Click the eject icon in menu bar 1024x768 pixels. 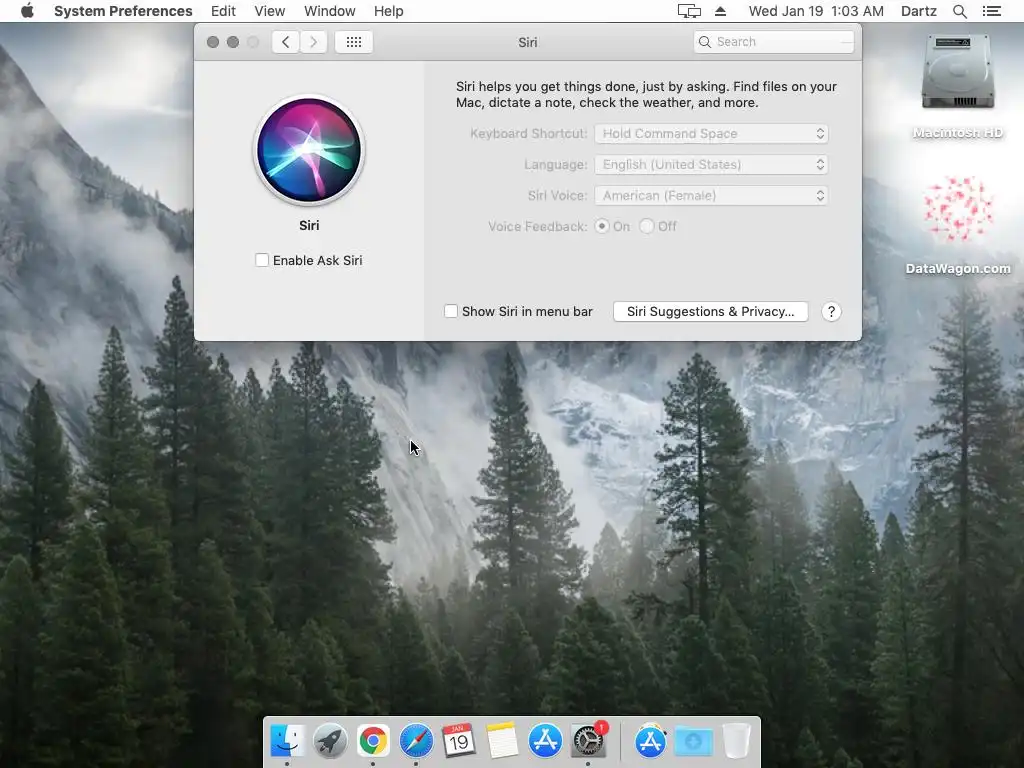click(720, 11)
